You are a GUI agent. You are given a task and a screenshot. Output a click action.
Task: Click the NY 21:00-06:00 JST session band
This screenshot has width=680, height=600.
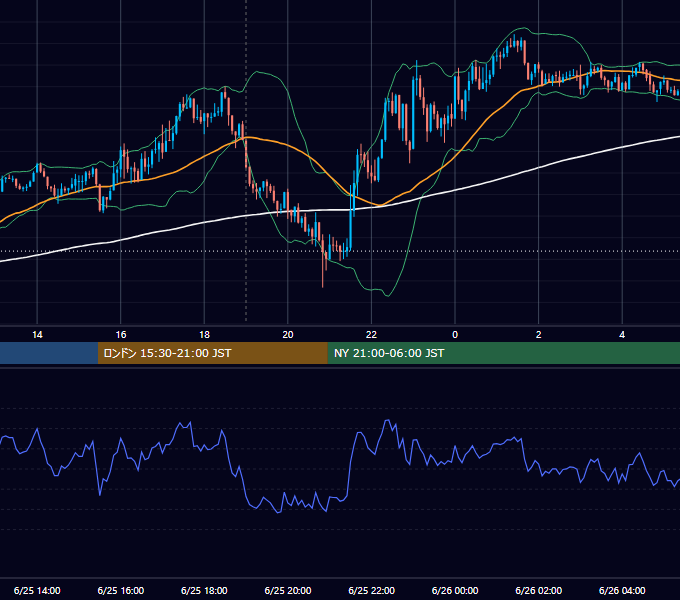click(503, 353)
